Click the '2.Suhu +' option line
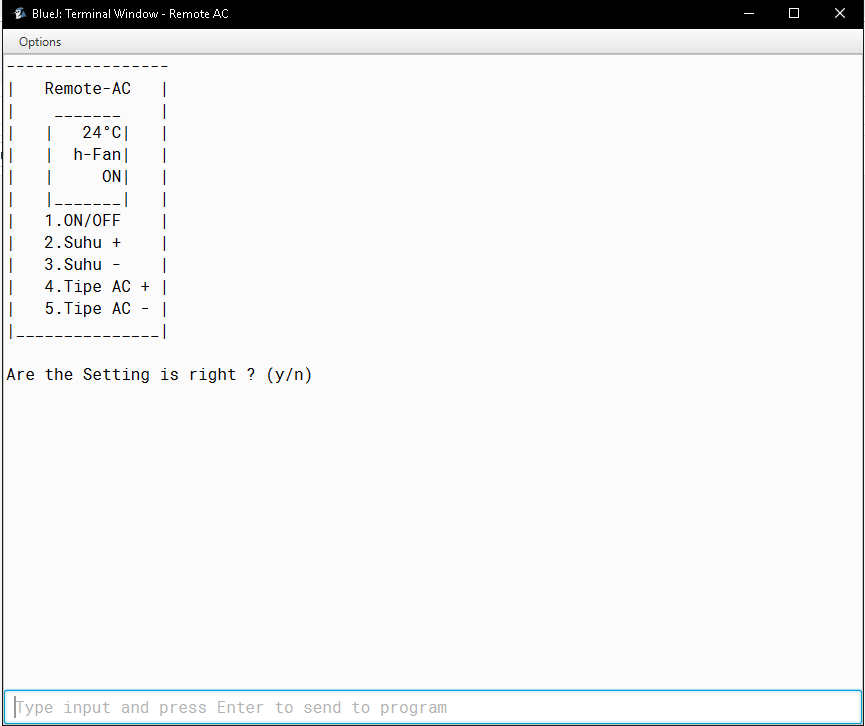The image size is (865, 726). (82, 243)
